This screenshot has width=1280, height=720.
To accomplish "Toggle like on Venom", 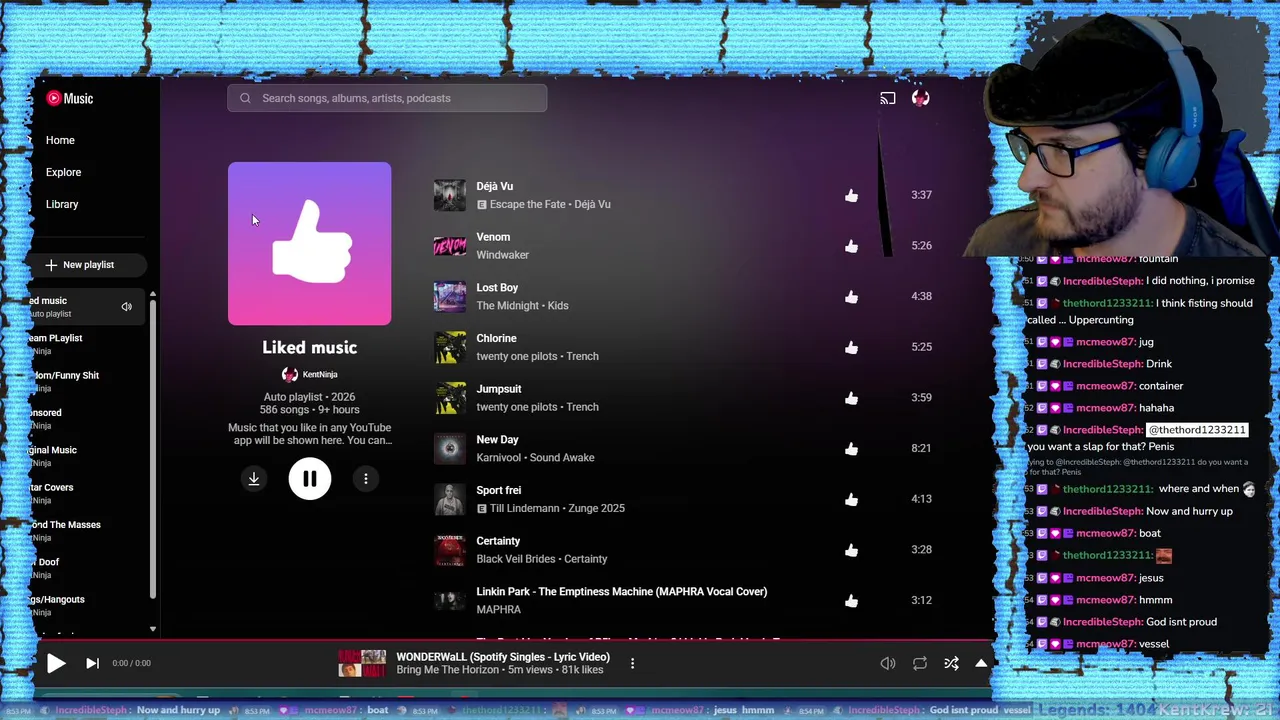I will (851, 246).
